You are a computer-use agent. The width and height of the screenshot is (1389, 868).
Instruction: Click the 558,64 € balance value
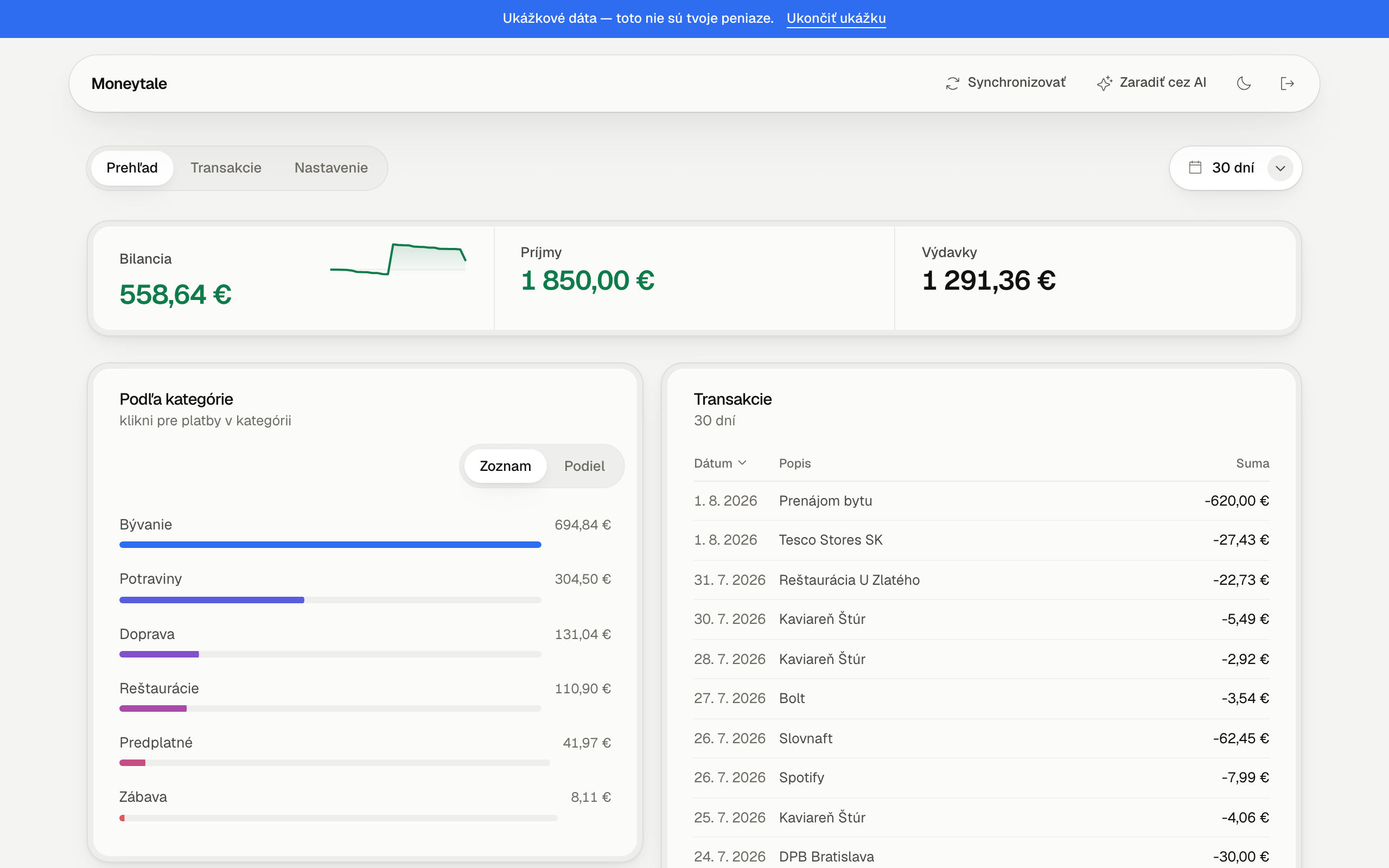(176, 295)
